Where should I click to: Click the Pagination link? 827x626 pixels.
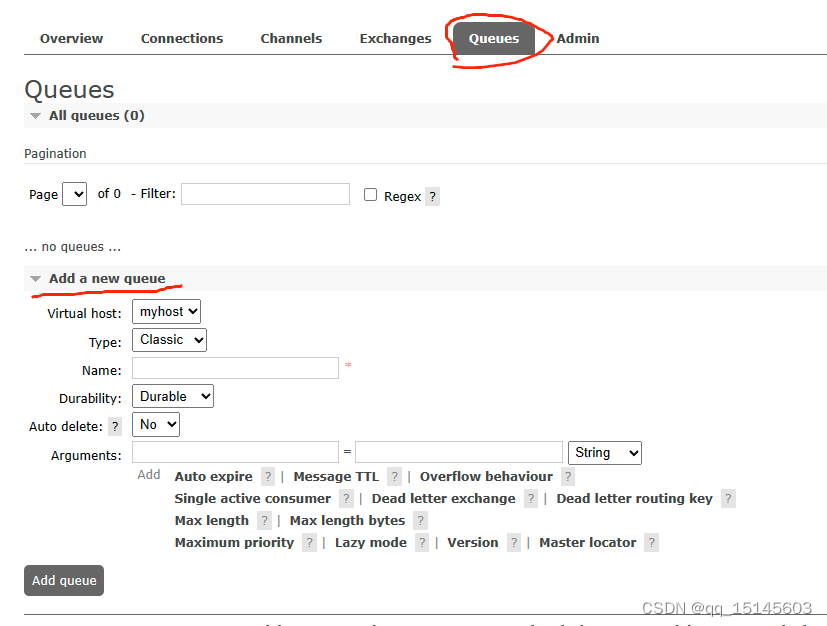(x=55, y=153)
